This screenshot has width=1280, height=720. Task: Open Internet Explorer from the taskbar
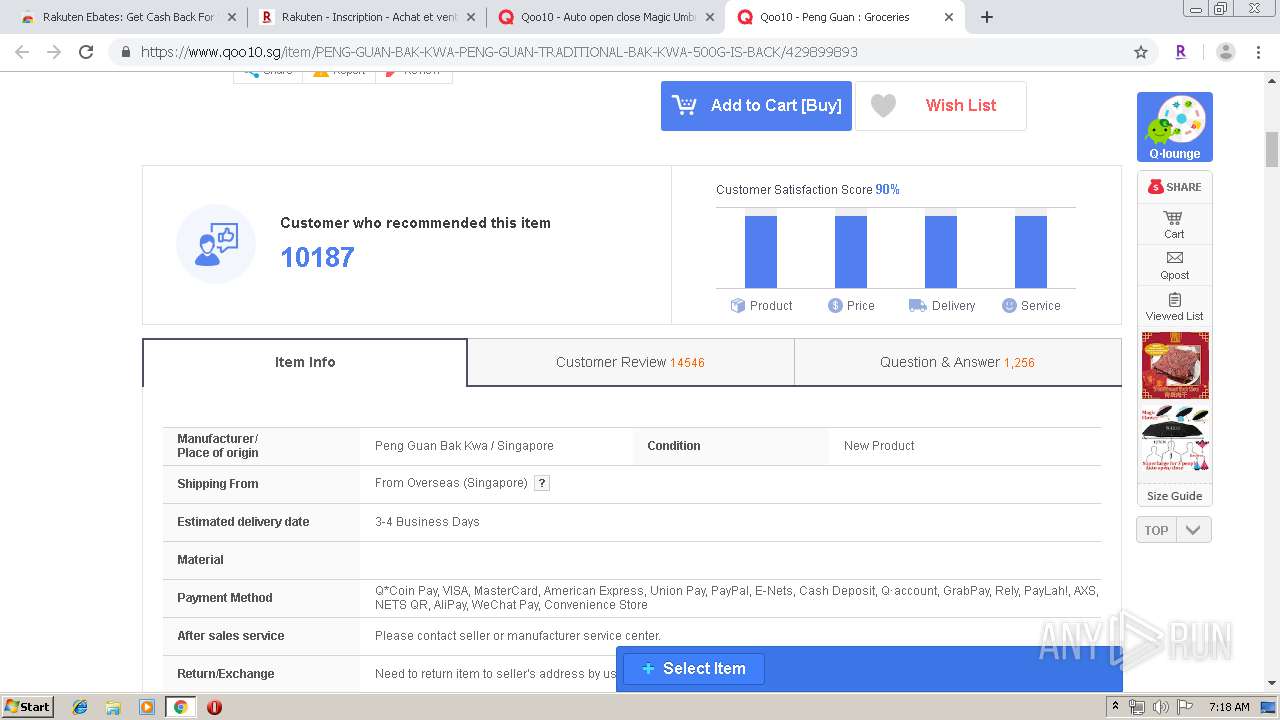[x=80, y=707]
